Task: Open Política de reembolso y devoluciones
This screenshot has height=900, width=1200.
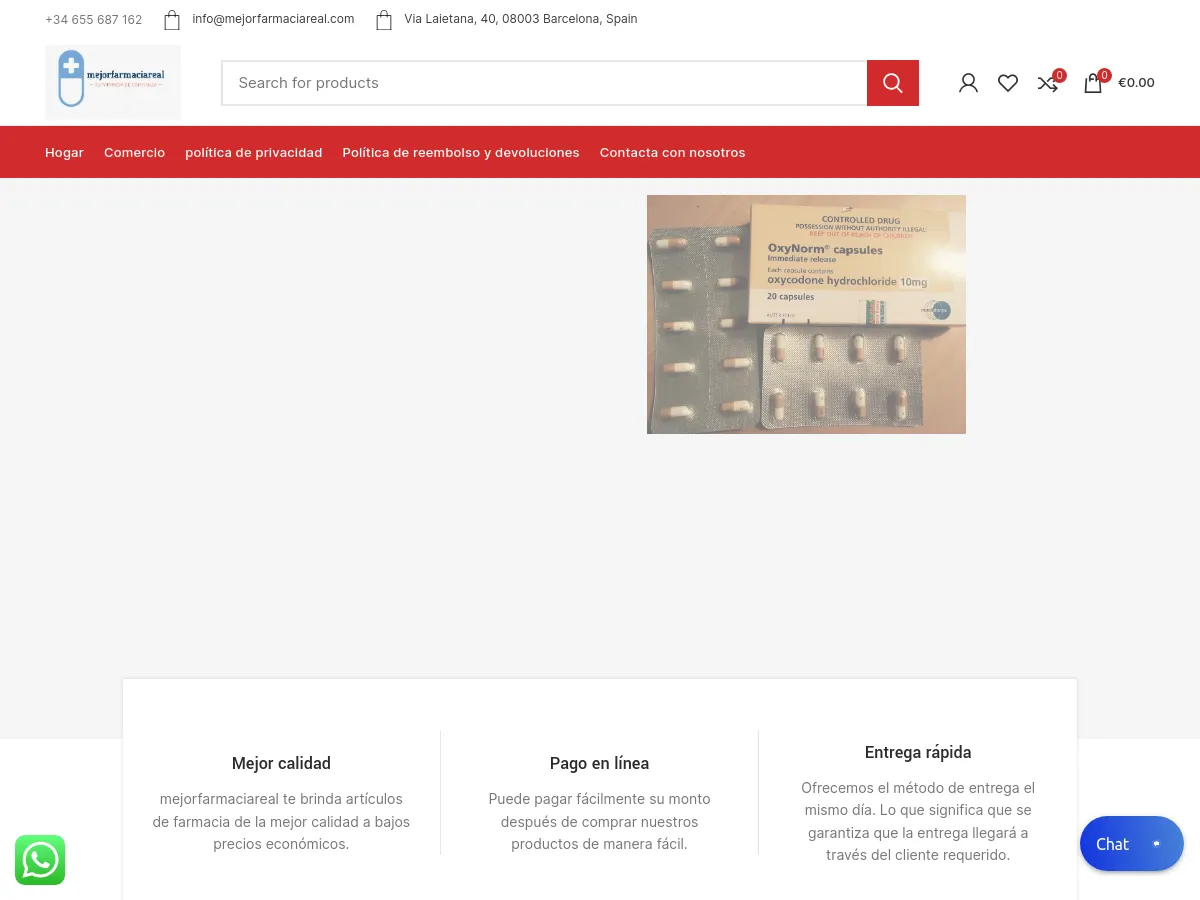Action: click(461, 152)
